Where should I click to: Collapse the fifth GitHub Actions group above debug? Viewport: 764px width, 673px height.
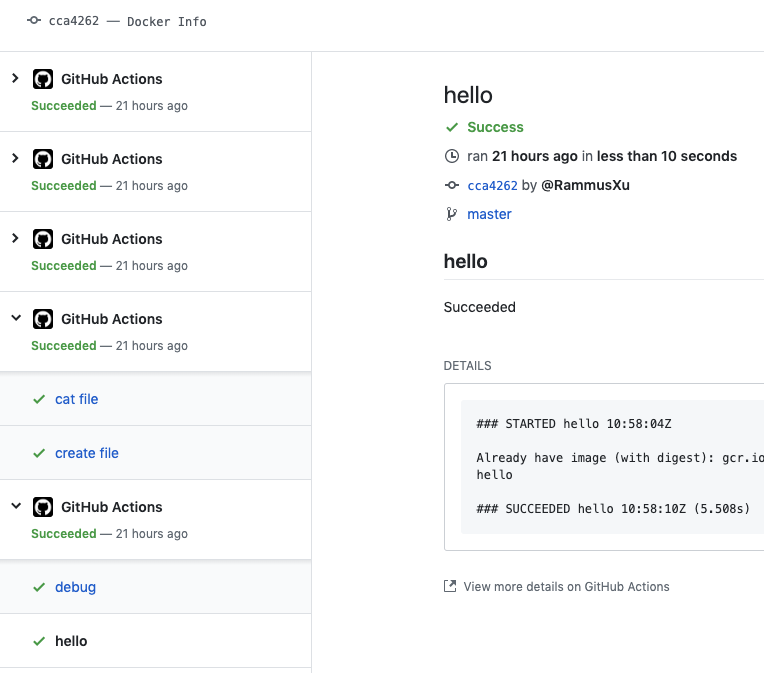tap(15, 506)
